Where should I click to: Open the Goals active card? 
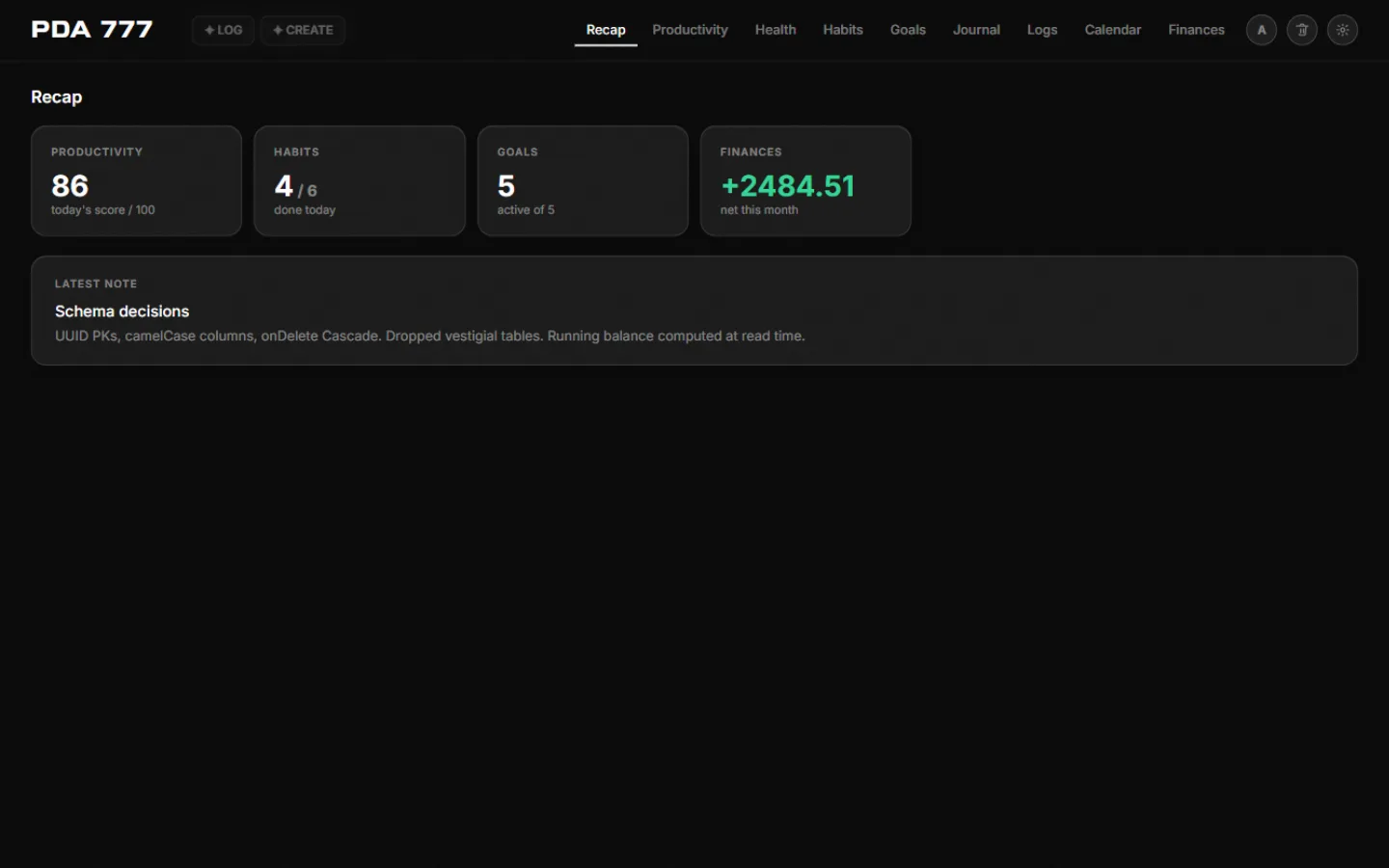(583, 180)
